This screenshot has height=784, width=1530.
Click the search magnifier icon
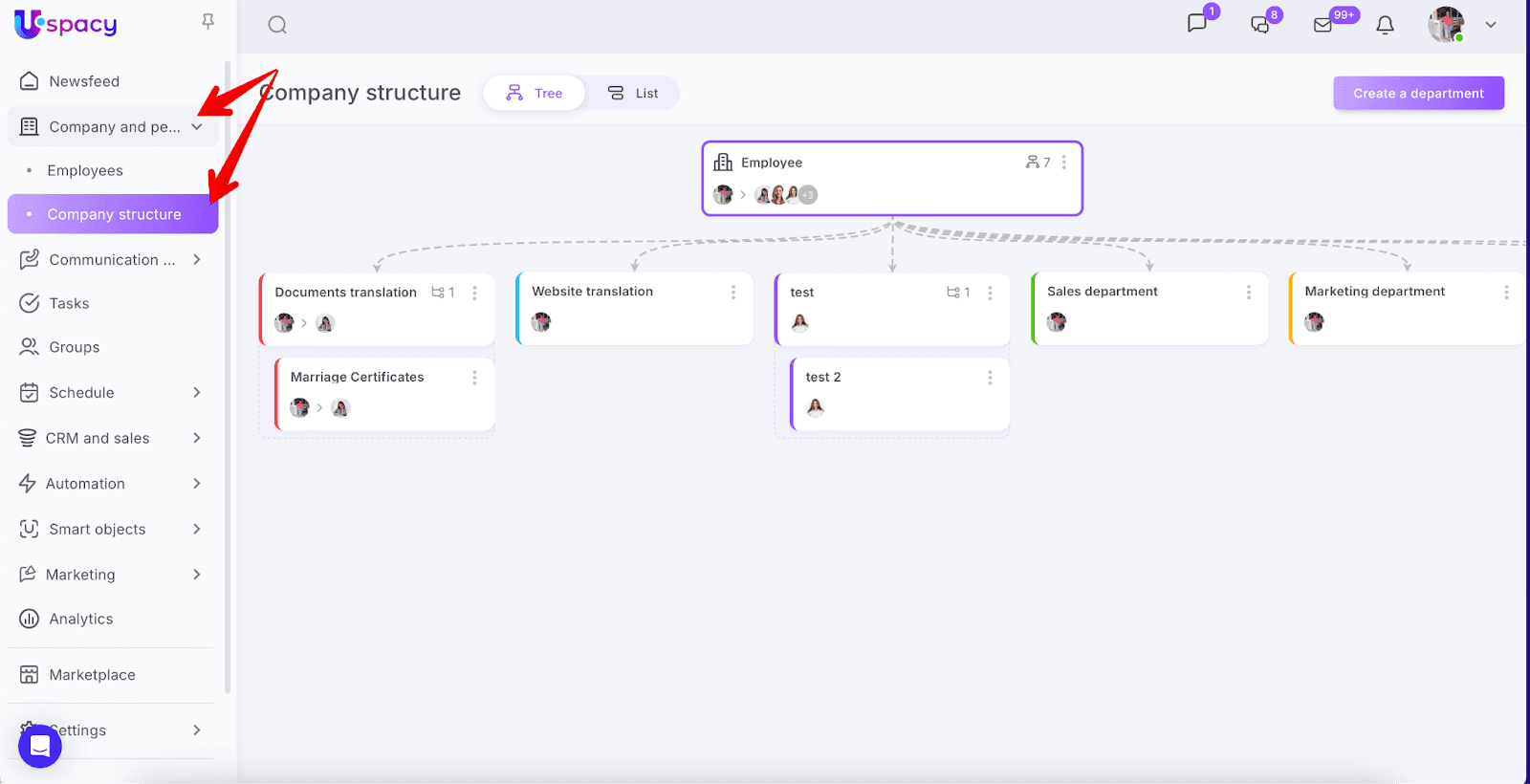(277, 25)
